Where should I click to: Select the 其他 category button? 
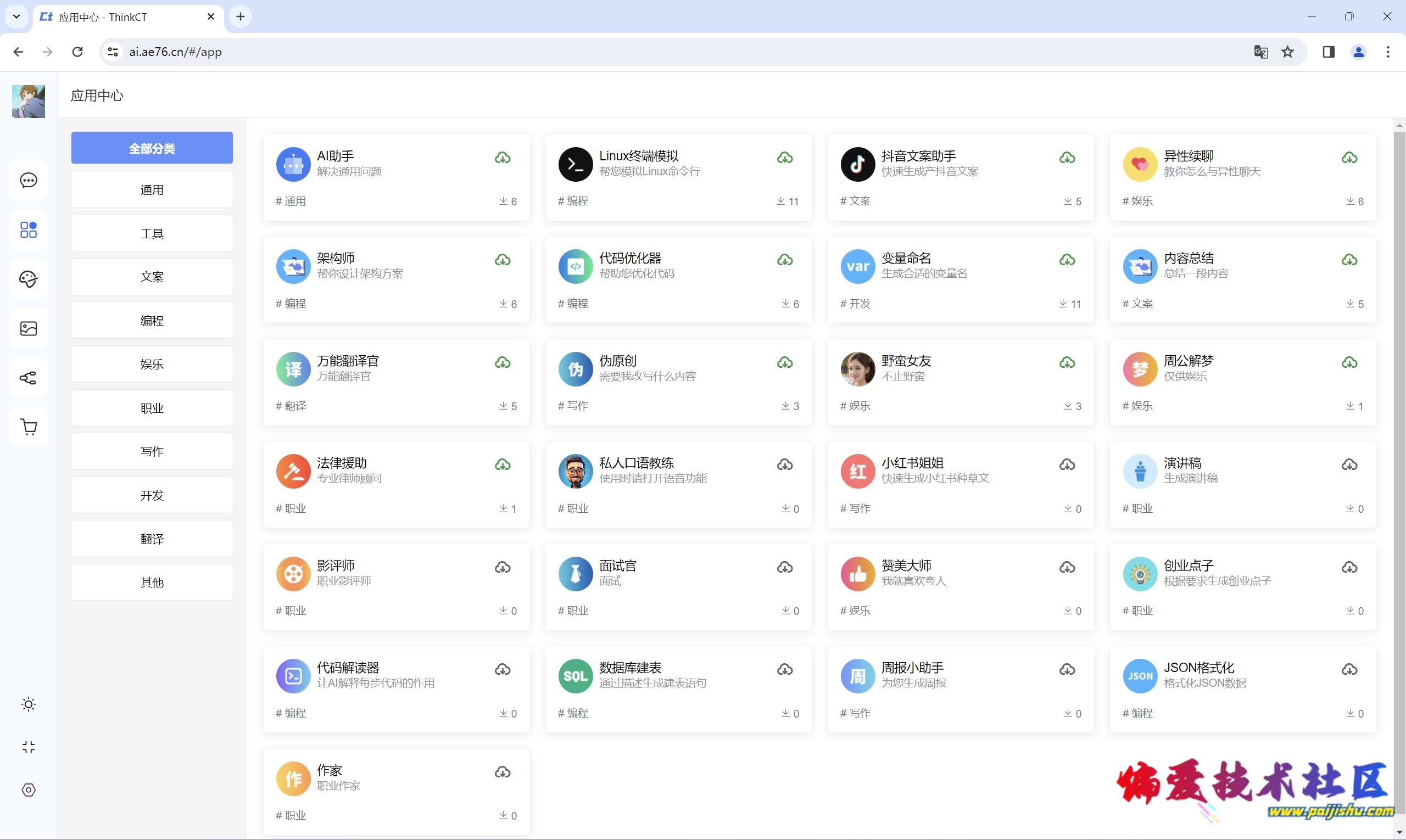pos(152,583)
